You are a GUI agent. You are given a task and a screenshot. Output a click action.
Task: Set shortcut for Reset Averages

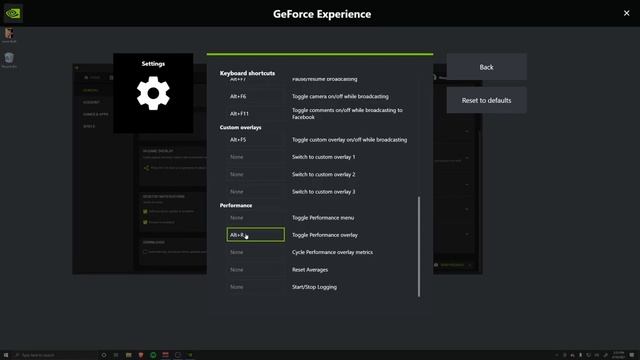coord(256,270)
